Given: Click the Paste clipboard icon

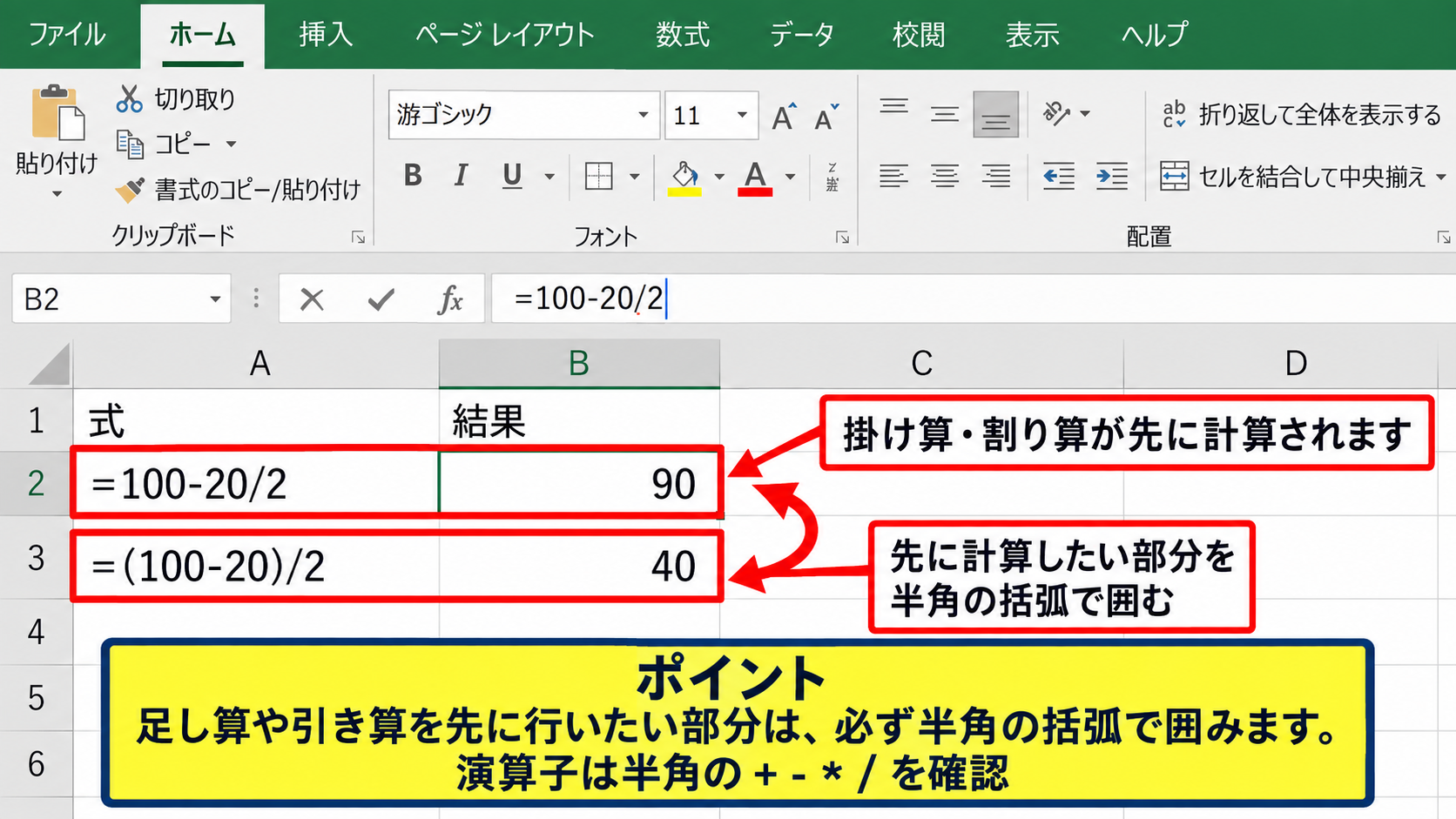Looking at the screenshot, I should (57, 113).
